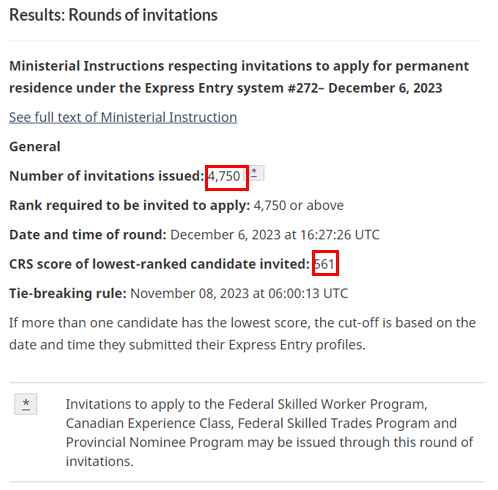Click the Ministerial Instructions #272 bold heading

point(239,77)
